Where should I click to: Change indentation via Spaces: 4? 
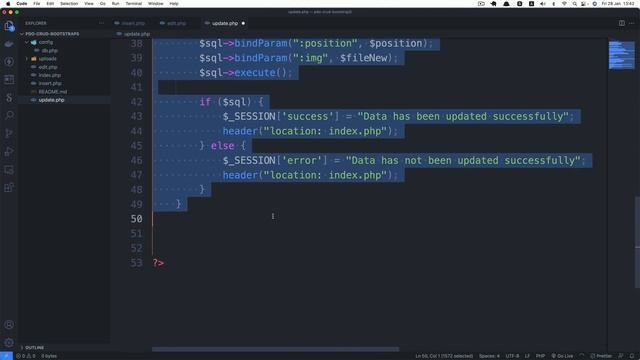pyautogui.click(x=489, y=356)
